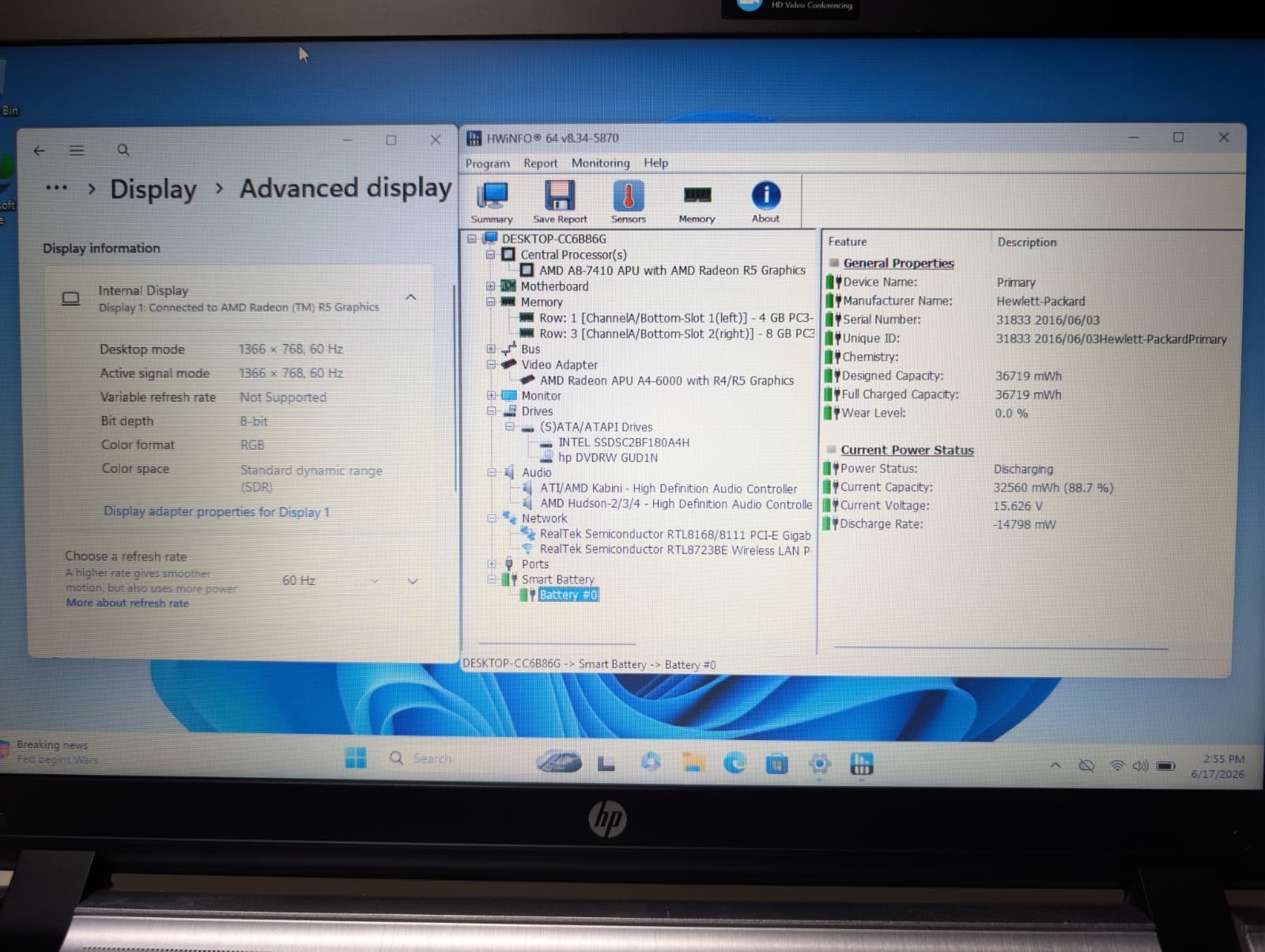Expand the Bus tree node

pos(491,349)
